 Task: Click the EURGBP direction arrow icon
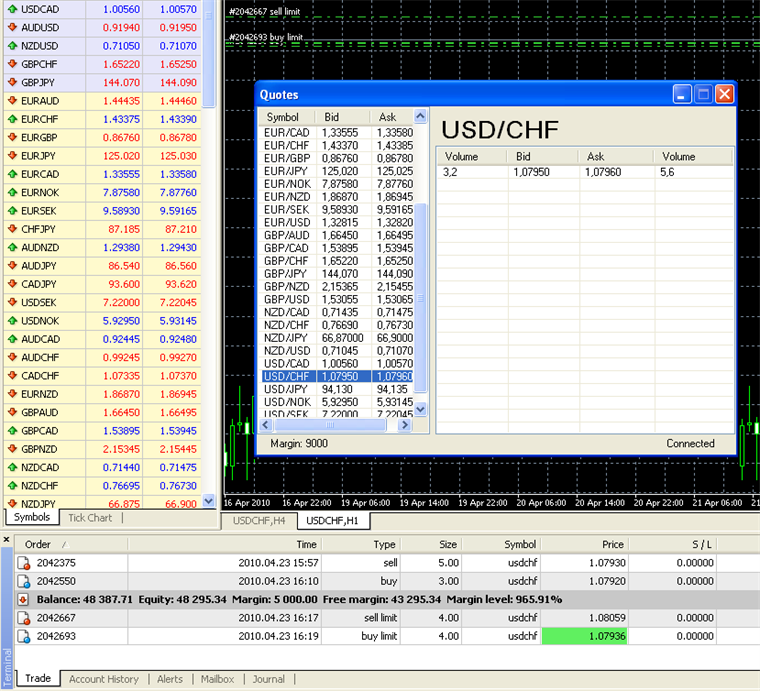pyautogui.click(x=13, y=138)
